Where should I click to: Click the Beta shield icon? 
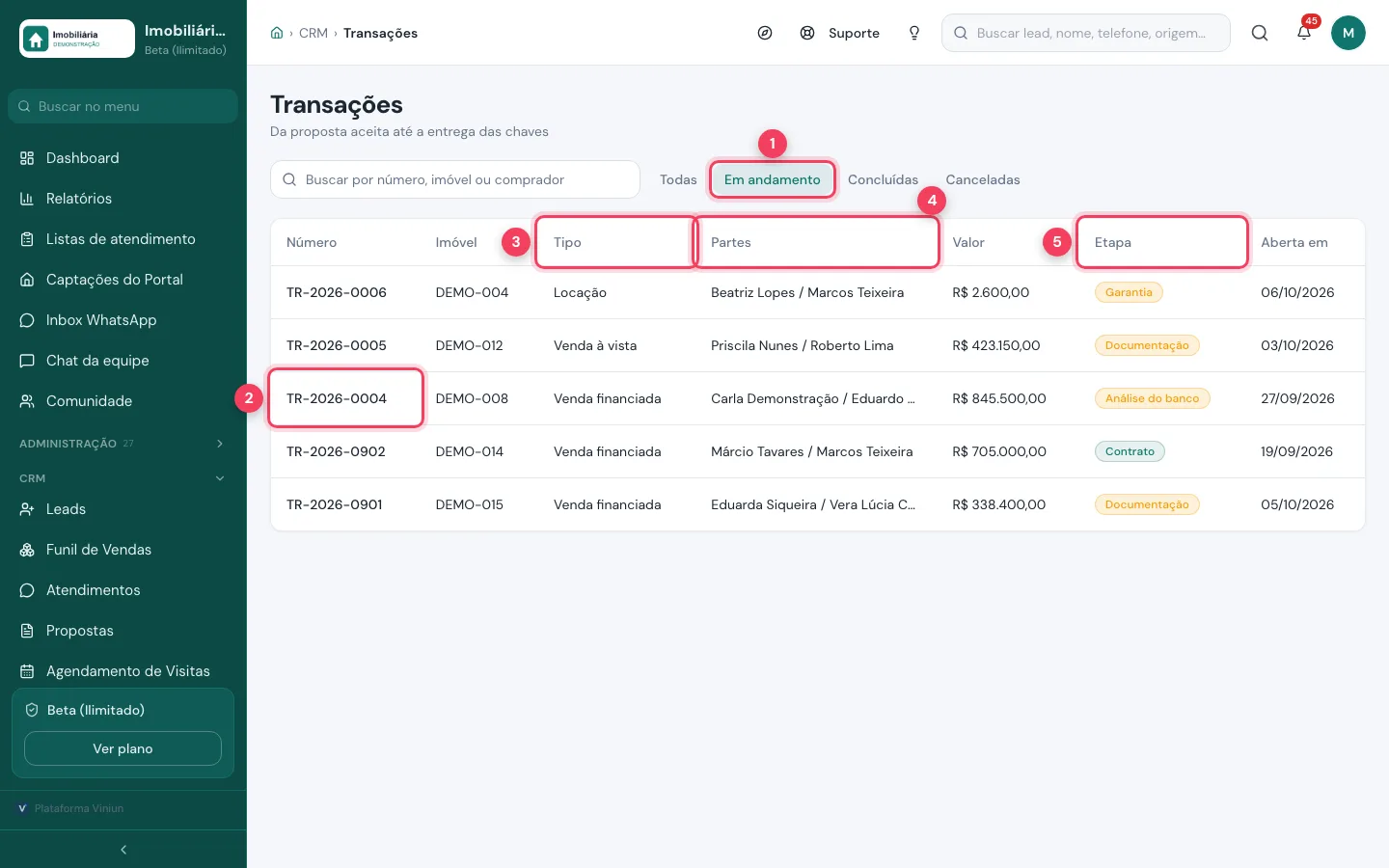pos(32,710)
